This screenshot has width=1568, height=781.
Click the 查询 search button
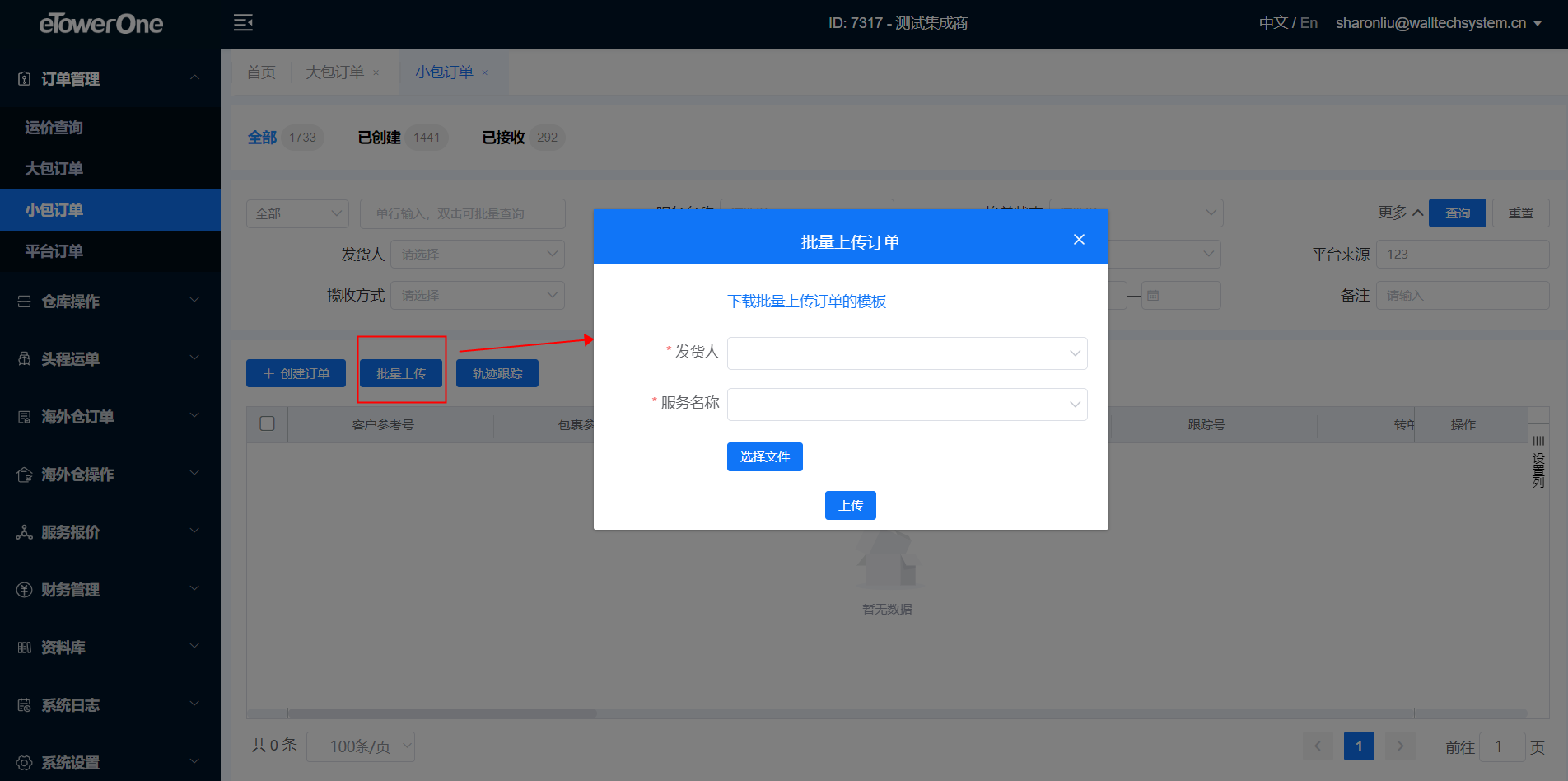coord(1458,213)
